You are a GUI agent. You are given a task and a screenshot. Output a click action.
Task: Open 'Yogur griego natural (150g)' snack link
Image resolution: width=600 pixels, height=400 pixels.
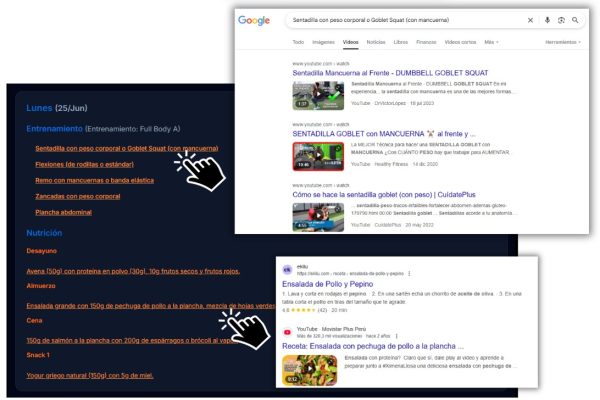click(90, 376)
